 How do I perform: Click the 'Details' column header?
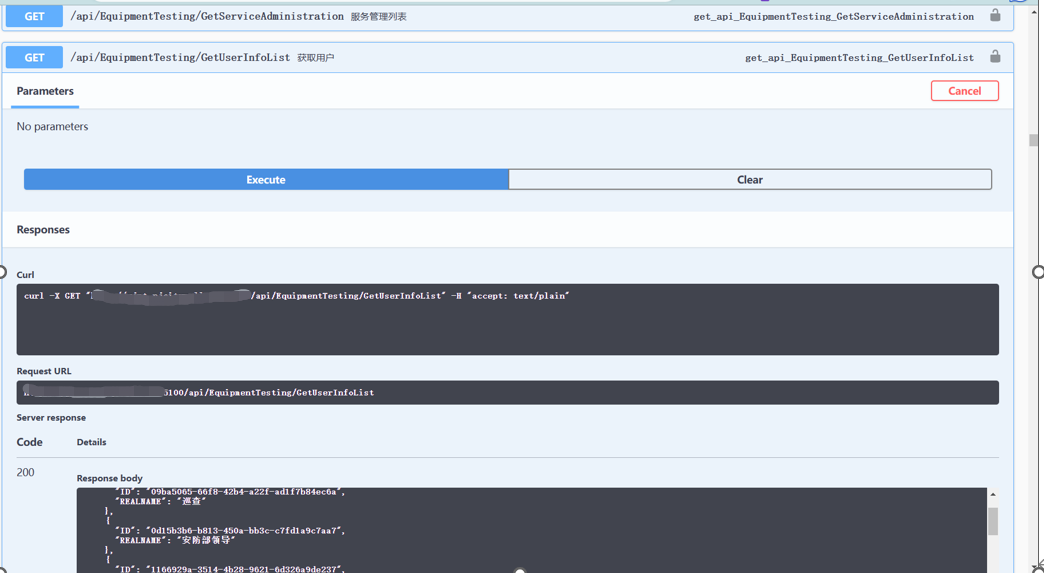(x=91, y=442)
